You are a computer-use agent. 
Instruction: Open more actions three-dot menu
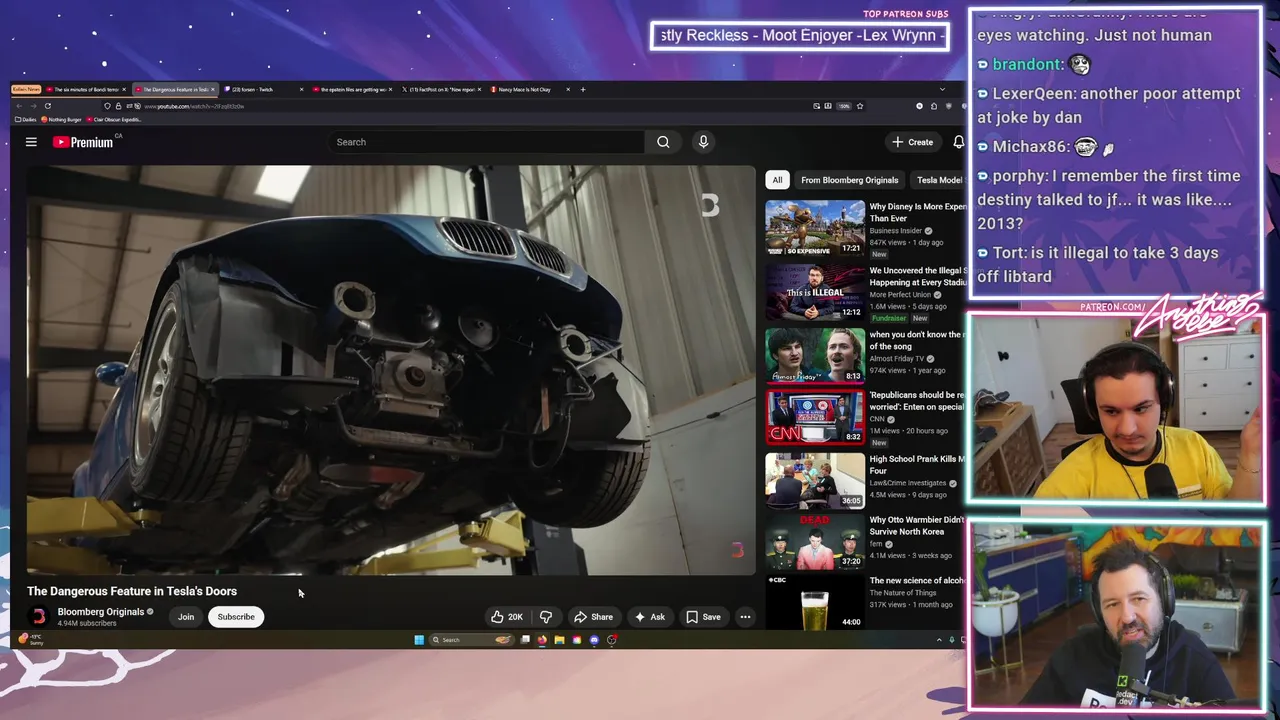point(745,617)
